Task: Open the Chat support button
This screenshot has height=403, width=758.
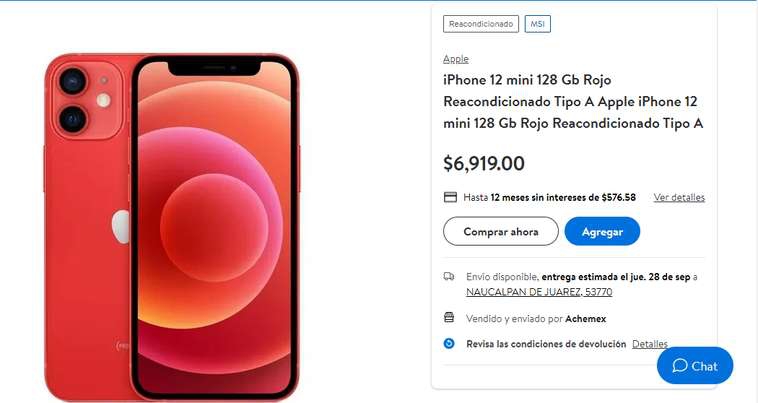Action: [x=695, y=366]
